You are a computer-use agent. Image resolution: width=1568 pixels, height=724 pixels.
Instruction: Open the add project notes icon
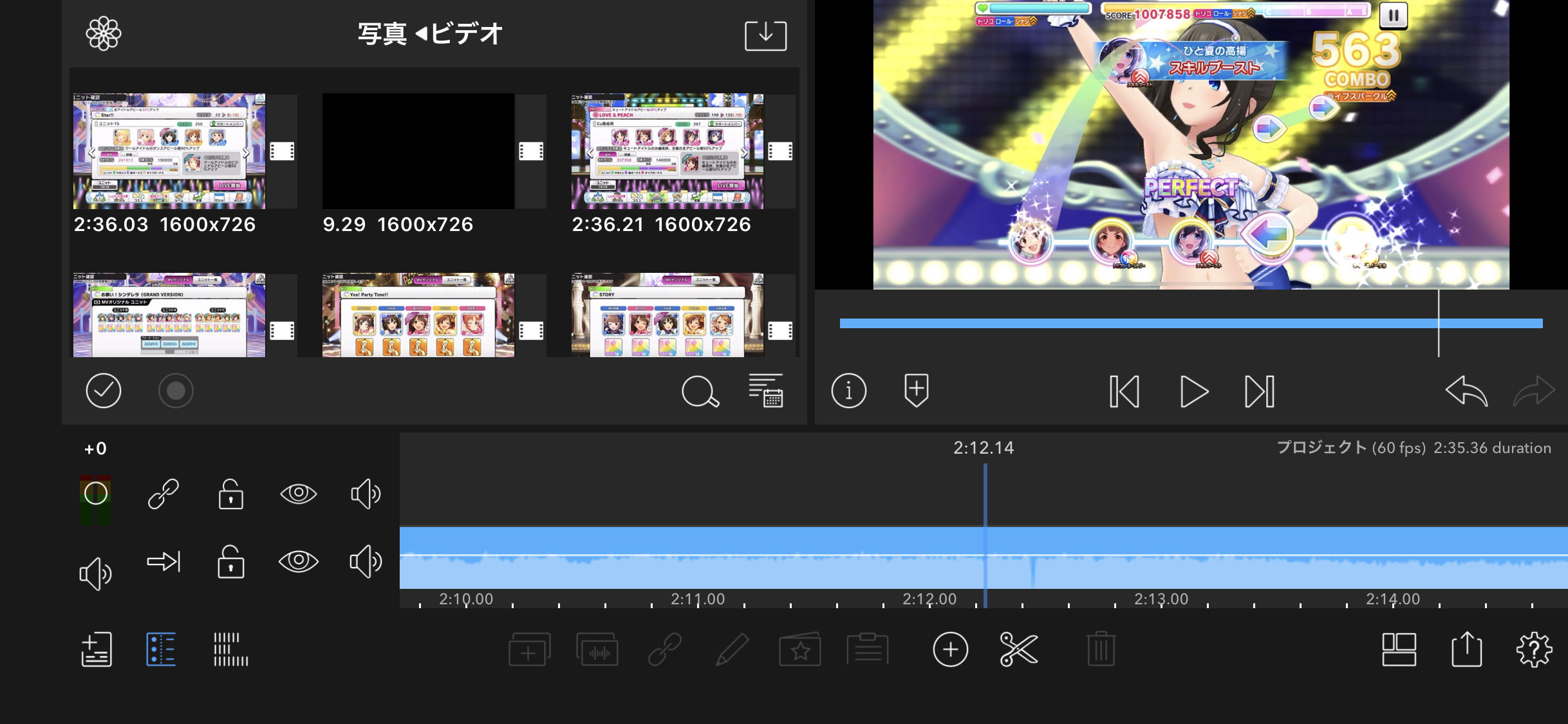coord(97,649)
